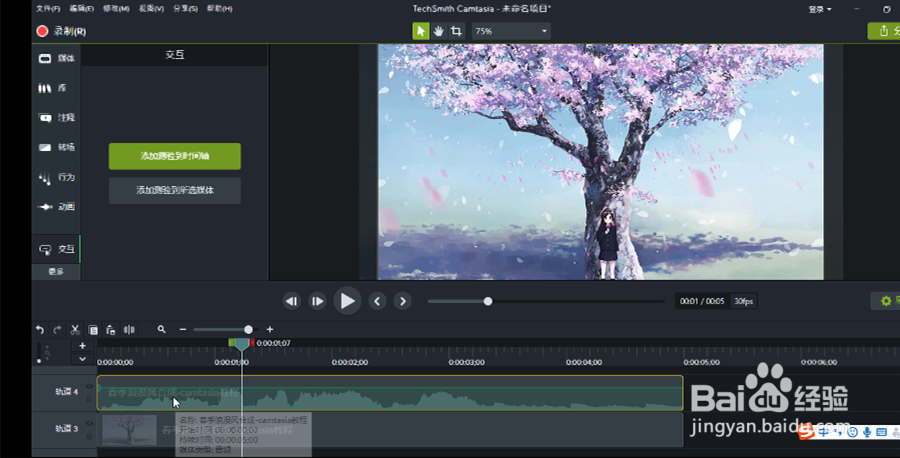Screen dimensions: 900x458
Task: Click the next frame step button
Action: click(317, 301)
